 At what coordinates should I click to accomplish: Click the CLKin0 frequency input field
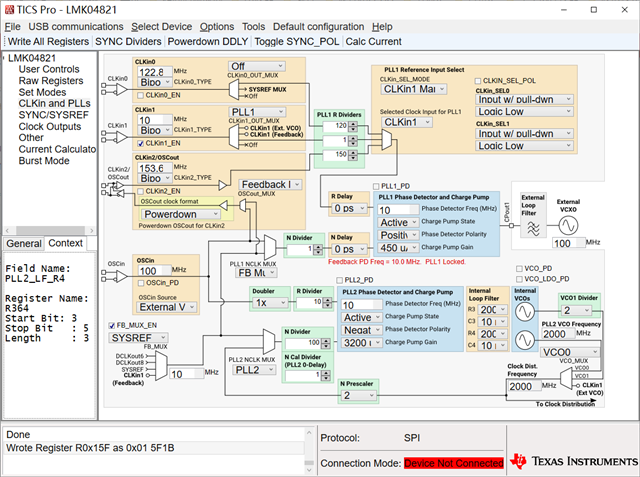tap(155, 72)
